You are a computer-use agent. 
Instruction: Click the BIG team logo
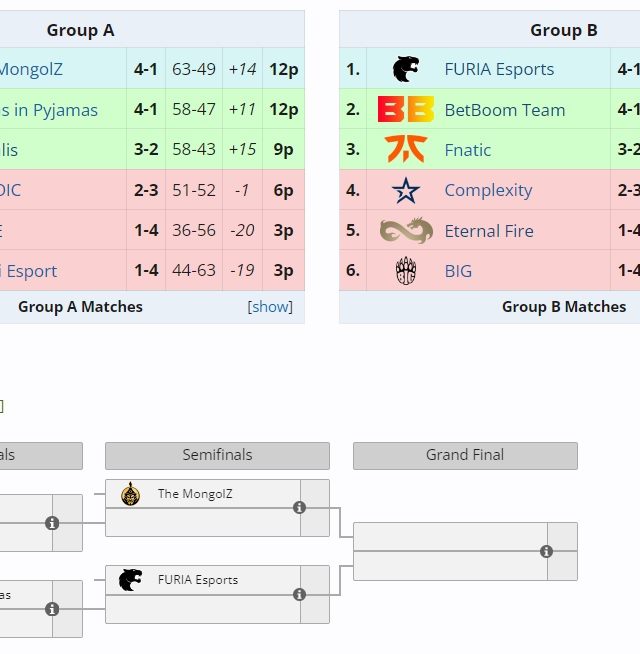406,271
